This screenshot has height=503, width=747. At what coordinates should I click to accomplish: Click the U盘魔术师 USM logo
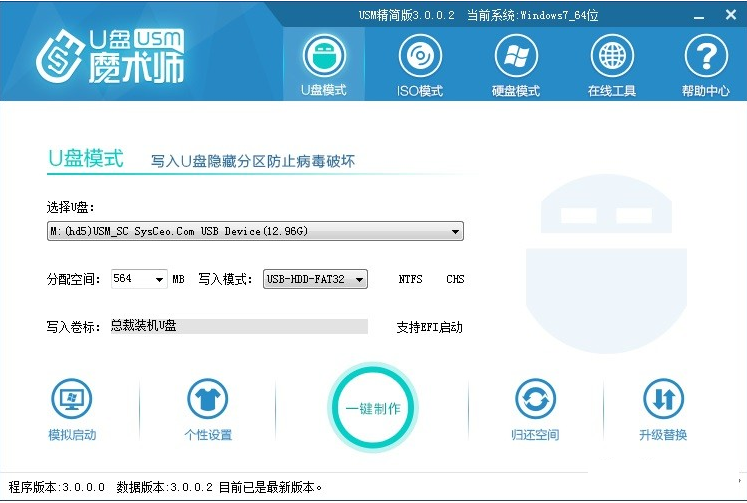click(x=110, y=55)
